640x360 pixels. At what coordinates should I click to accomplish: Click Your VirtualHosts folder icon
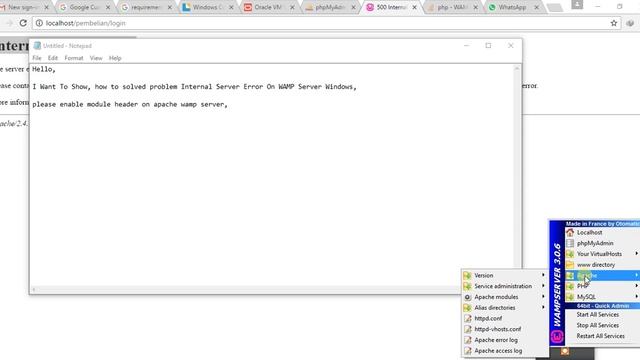pyautogui.click(x=570, y=254)
